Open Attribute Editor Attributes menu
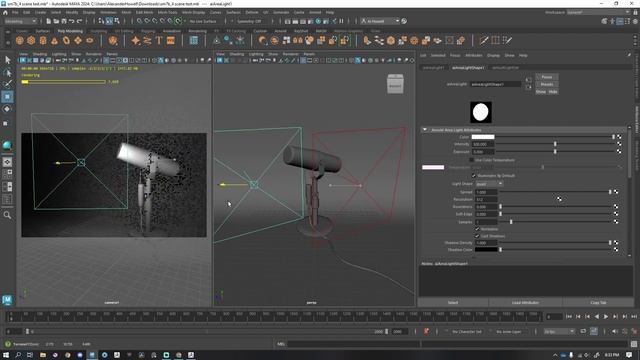640x360 pixels. (474, 55)
